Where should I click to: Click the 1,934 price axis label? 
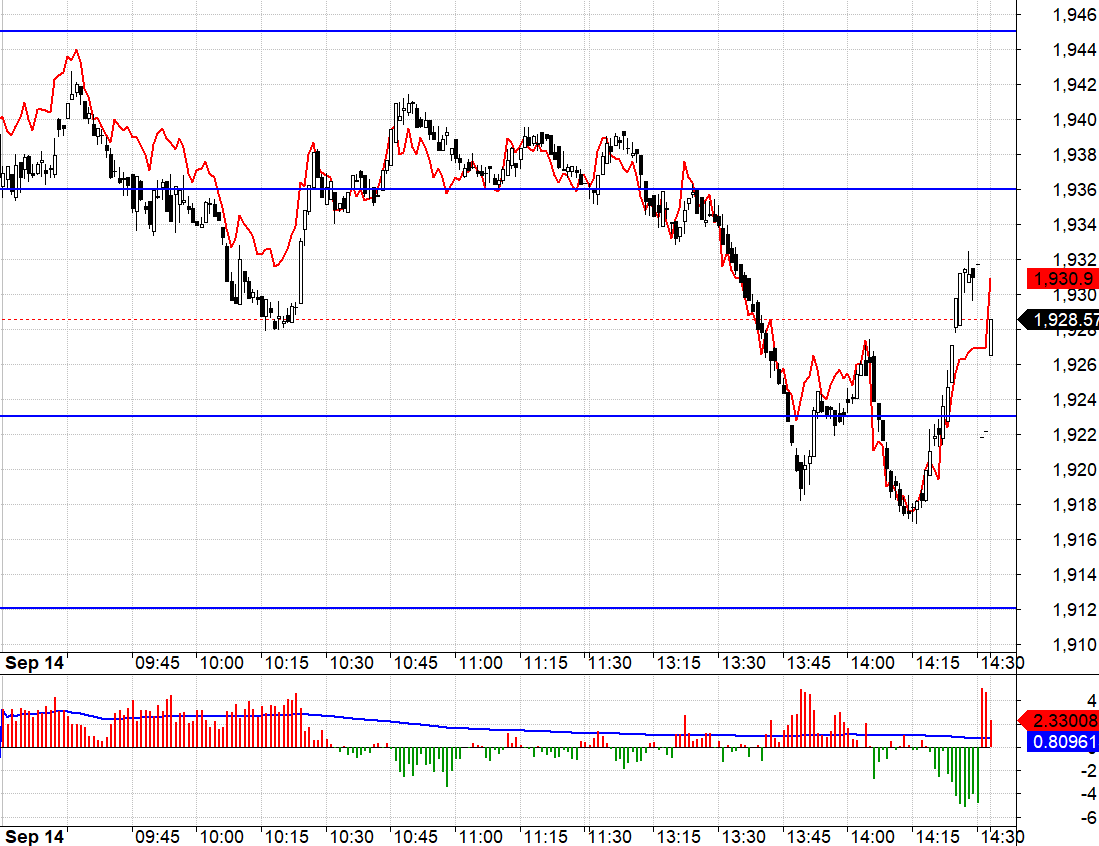click(1074, 224)
